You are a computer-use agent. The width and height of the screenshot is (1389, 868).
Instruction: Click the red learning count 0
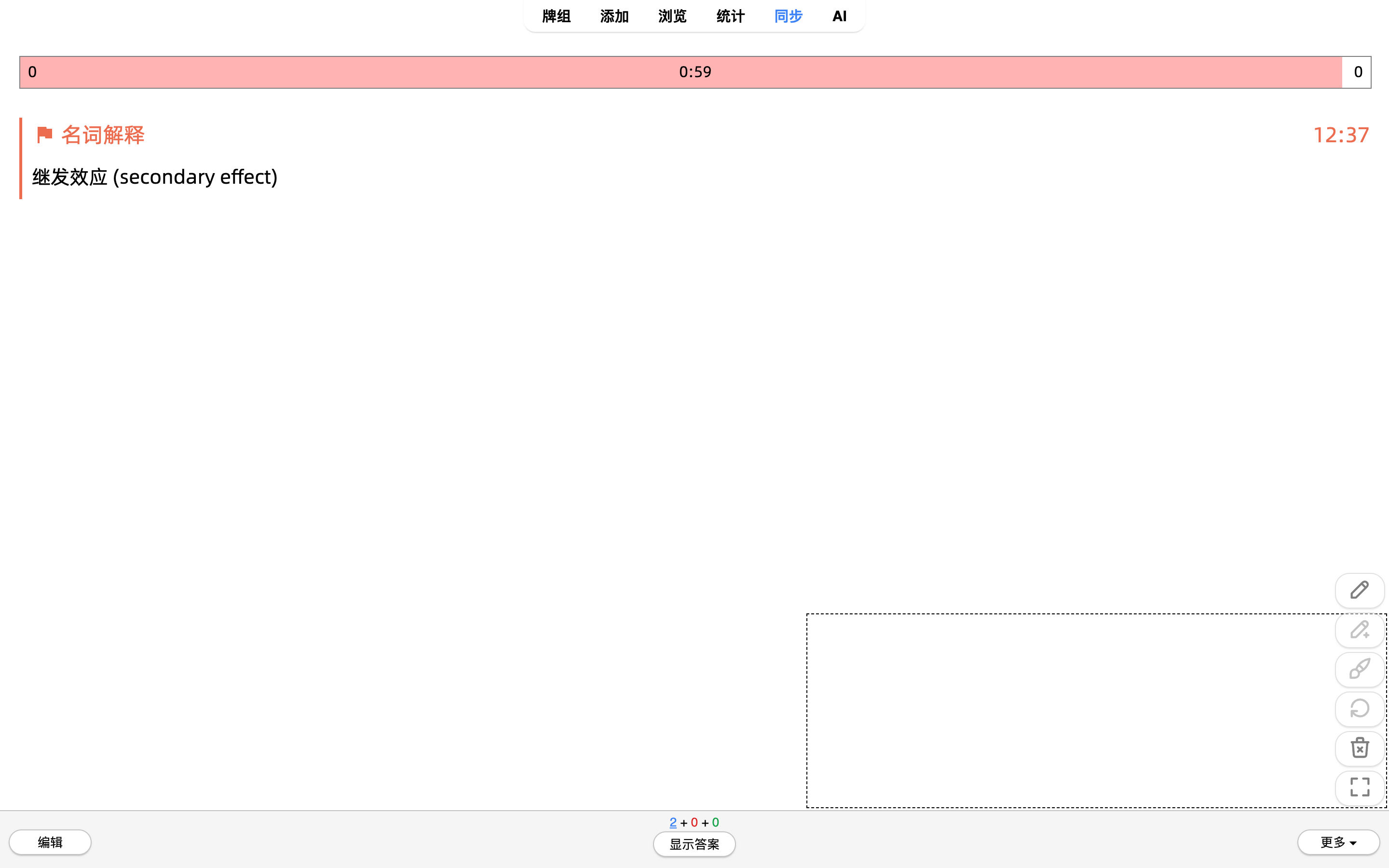coord(694,823)
